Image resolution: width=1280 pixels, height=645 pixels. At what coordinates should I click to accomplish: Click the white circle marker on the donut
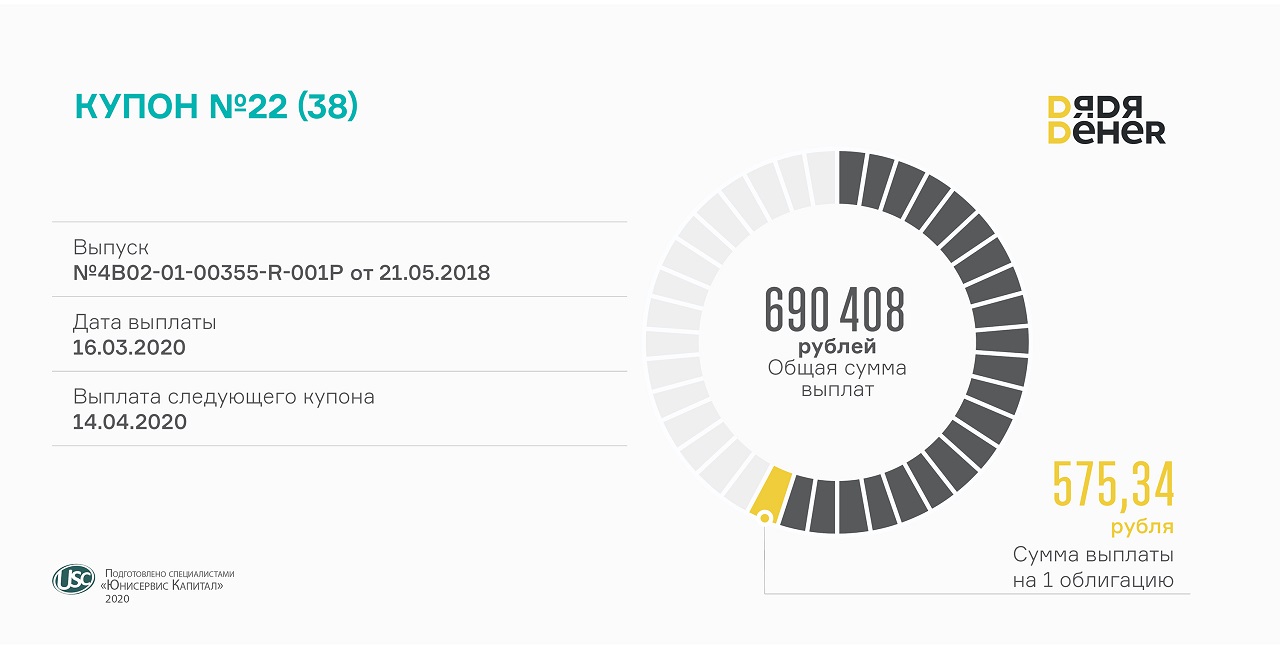click(765, 517)
